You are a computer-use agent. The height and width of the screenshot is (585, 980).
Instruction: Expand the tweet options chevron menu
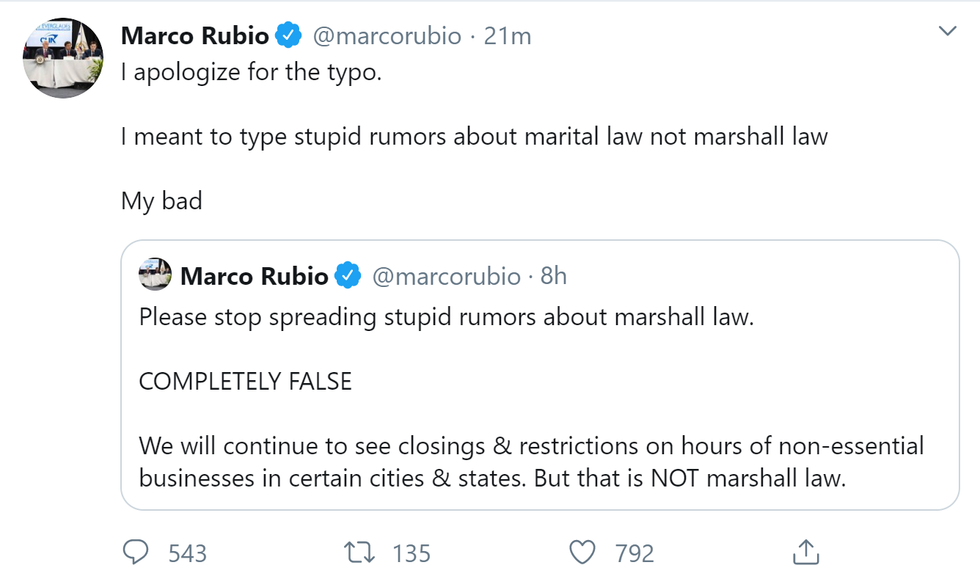click(947, 33)
